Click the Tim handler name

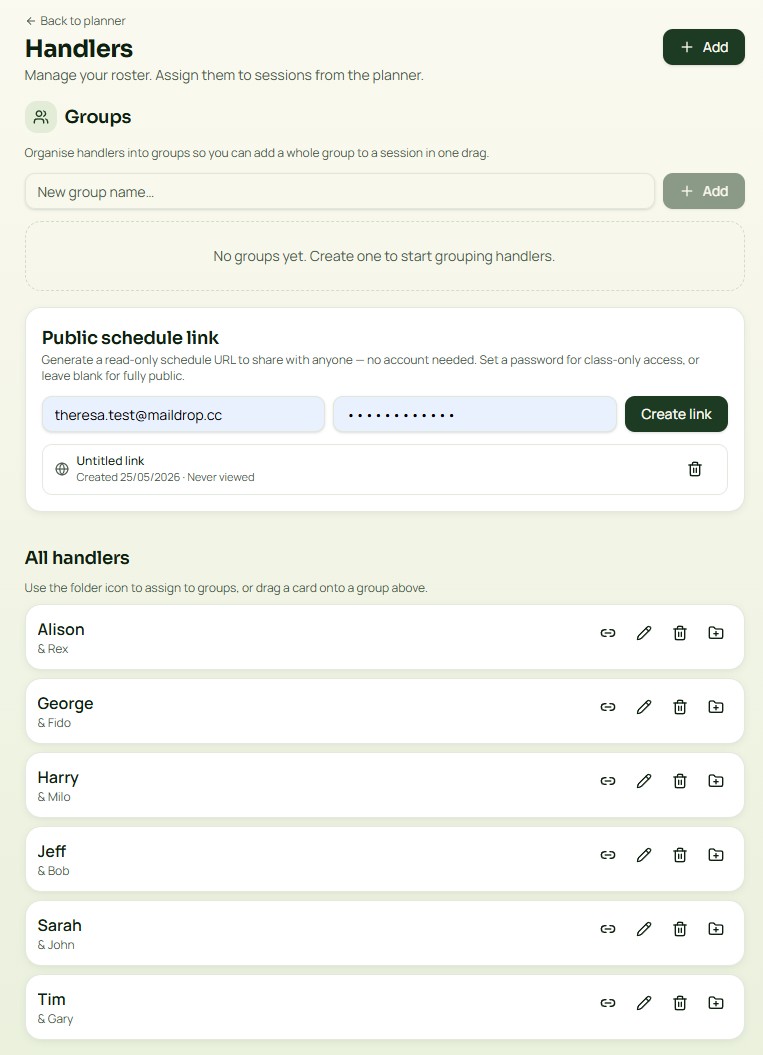click(51, 999)
